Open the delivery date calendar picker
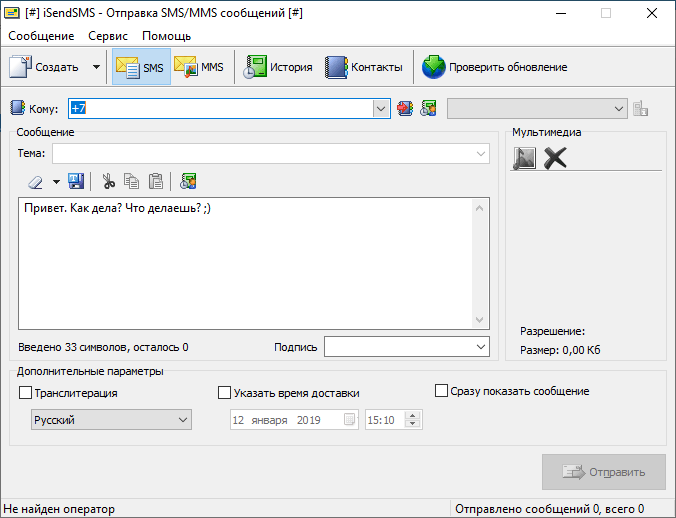Image resolution: width=676 pixels, height=518 pixels. point(350,420)
